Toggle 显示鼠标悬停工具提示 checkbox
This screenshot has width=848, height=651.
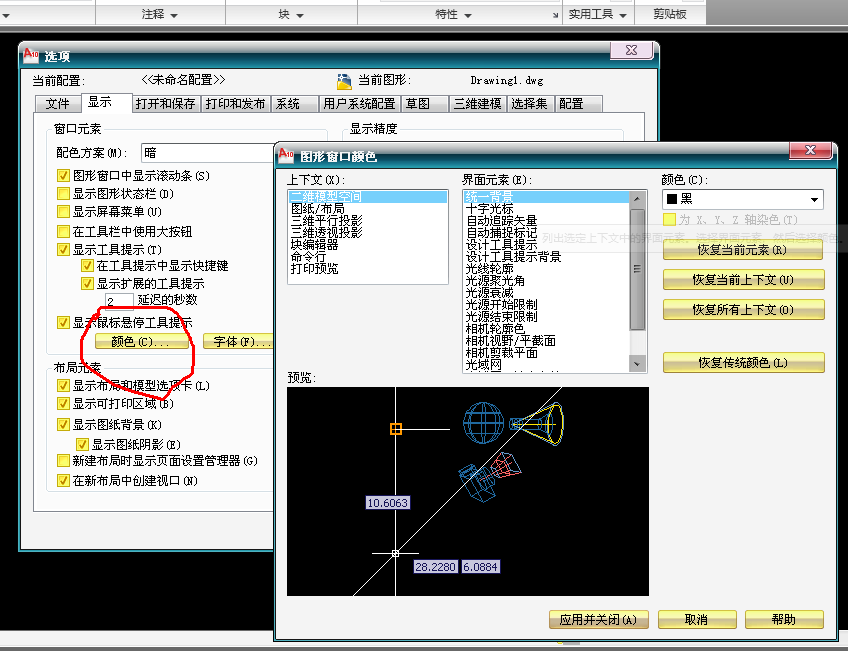pos(63,323)
